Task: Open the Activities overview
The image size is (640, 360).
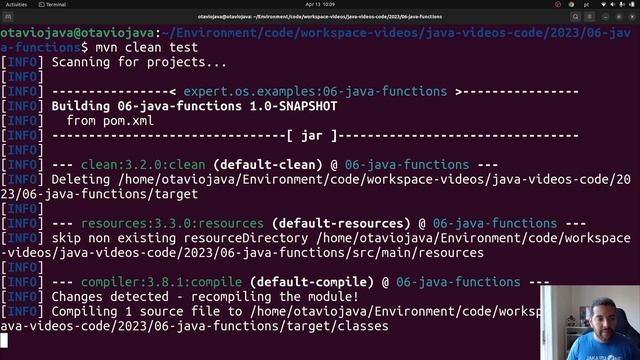Action: 16,4
